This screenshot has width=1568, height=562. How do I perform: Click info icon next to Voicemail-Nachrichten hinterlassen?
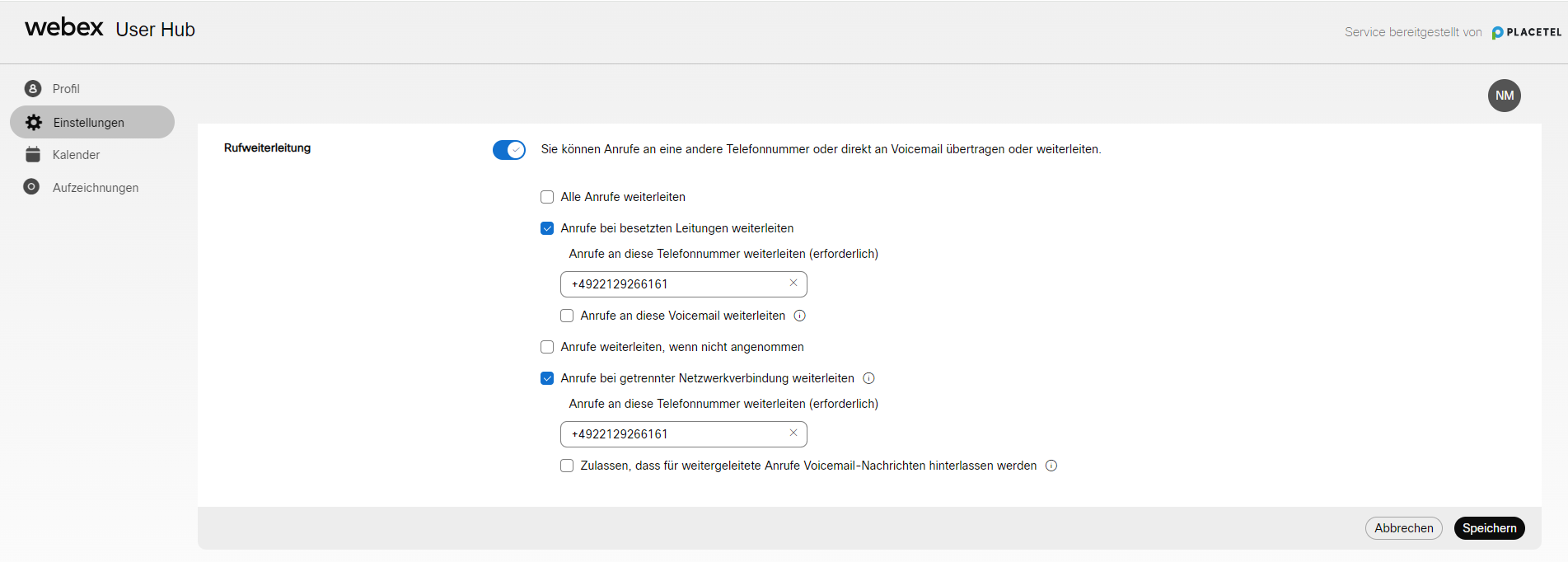click(1051, 466)
